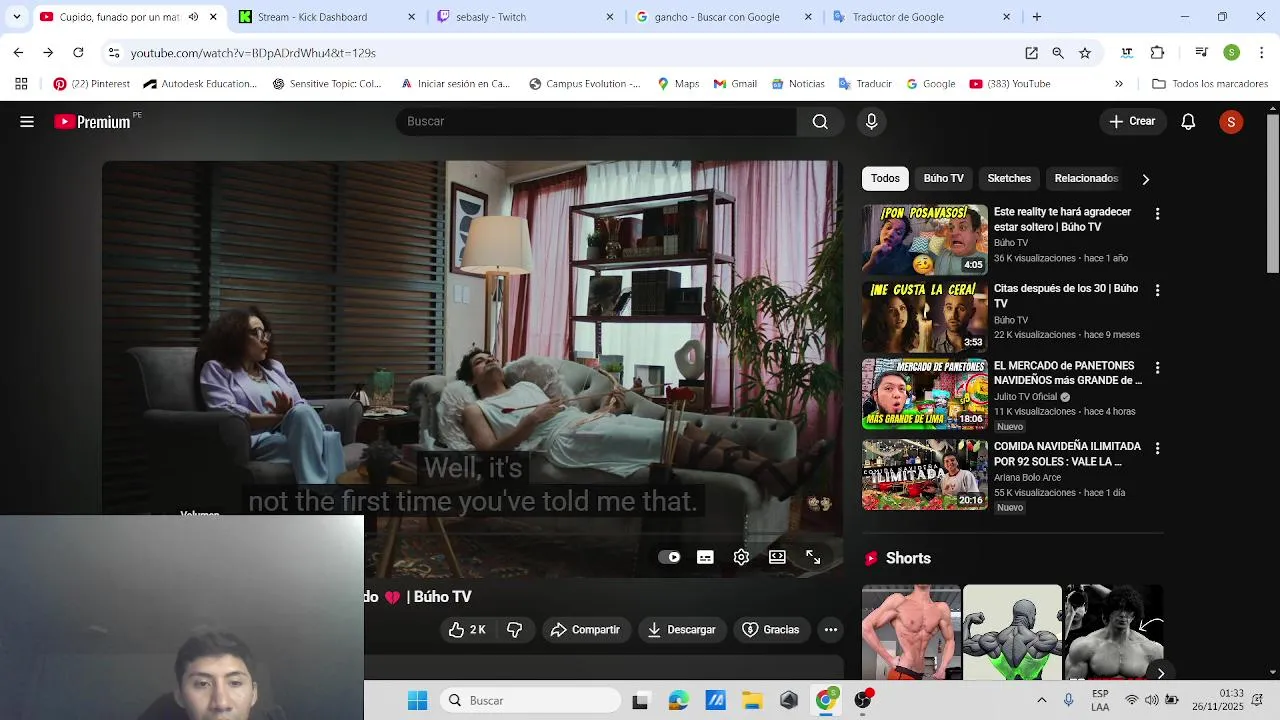
Task: Open options menu for 'Este reality te hará agradecer'
Action: (1157, 214)
